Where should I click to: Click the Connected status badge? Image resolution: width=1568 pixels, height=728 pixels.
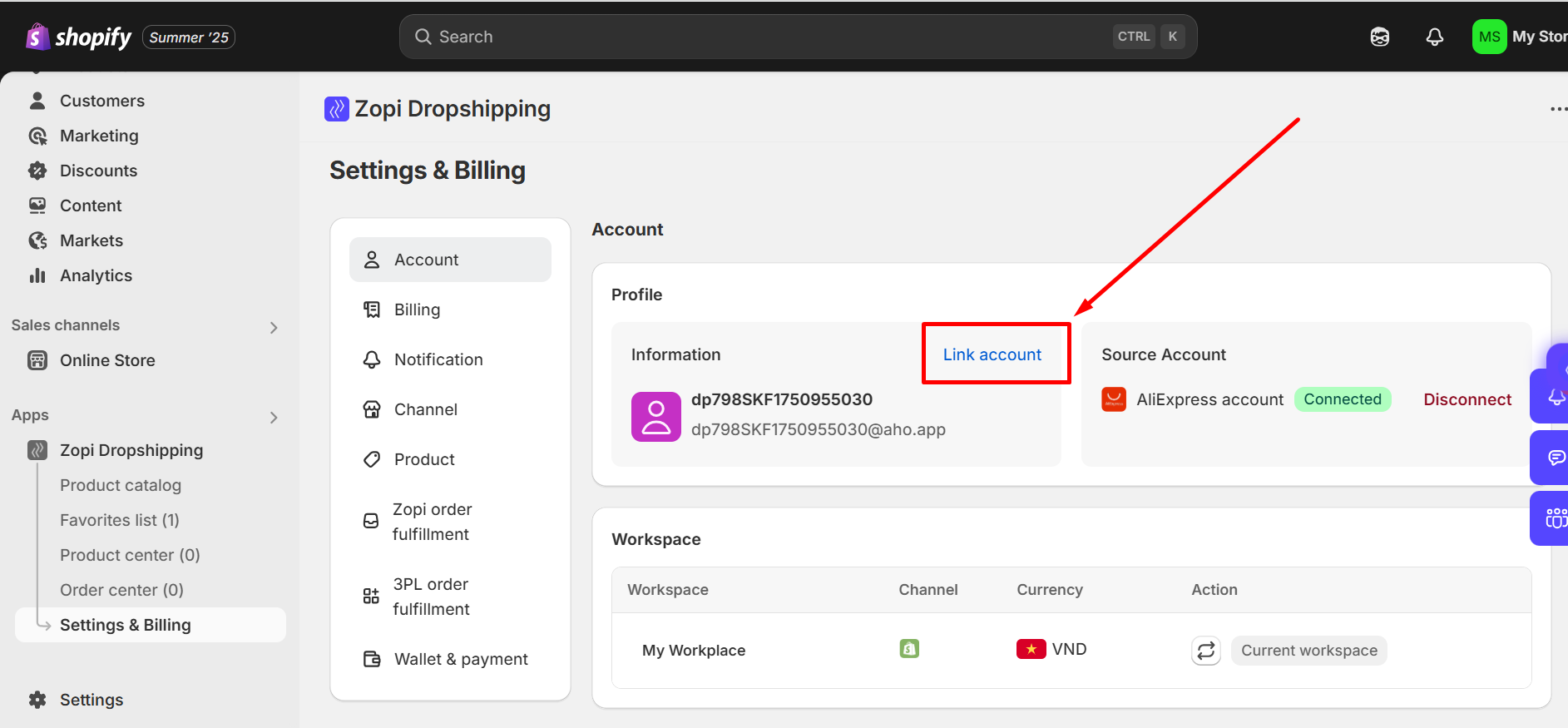point(1343,399)
